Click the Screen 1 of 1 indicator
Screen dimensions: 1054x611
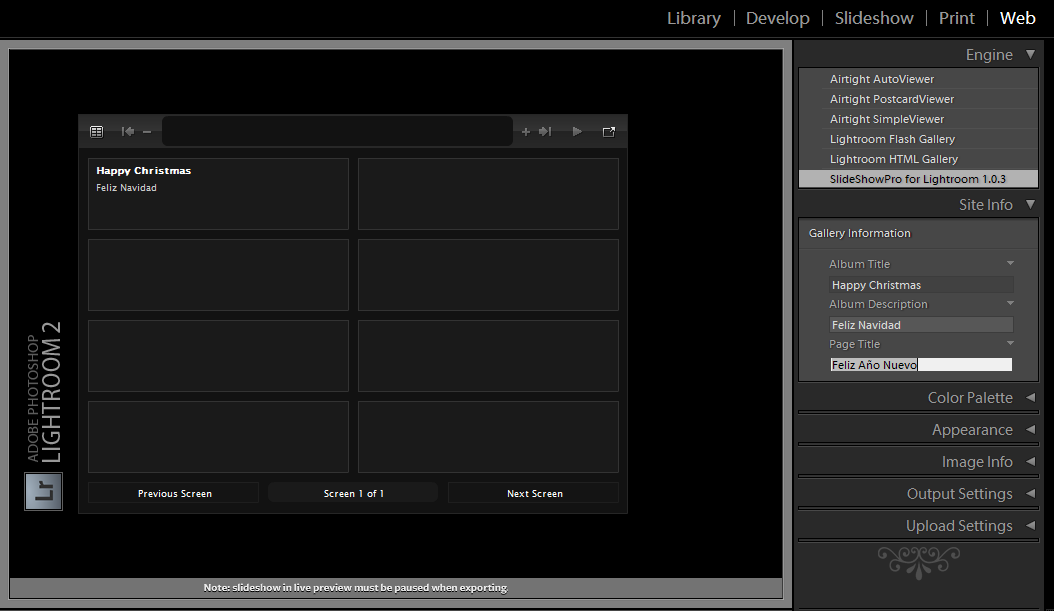354,493
